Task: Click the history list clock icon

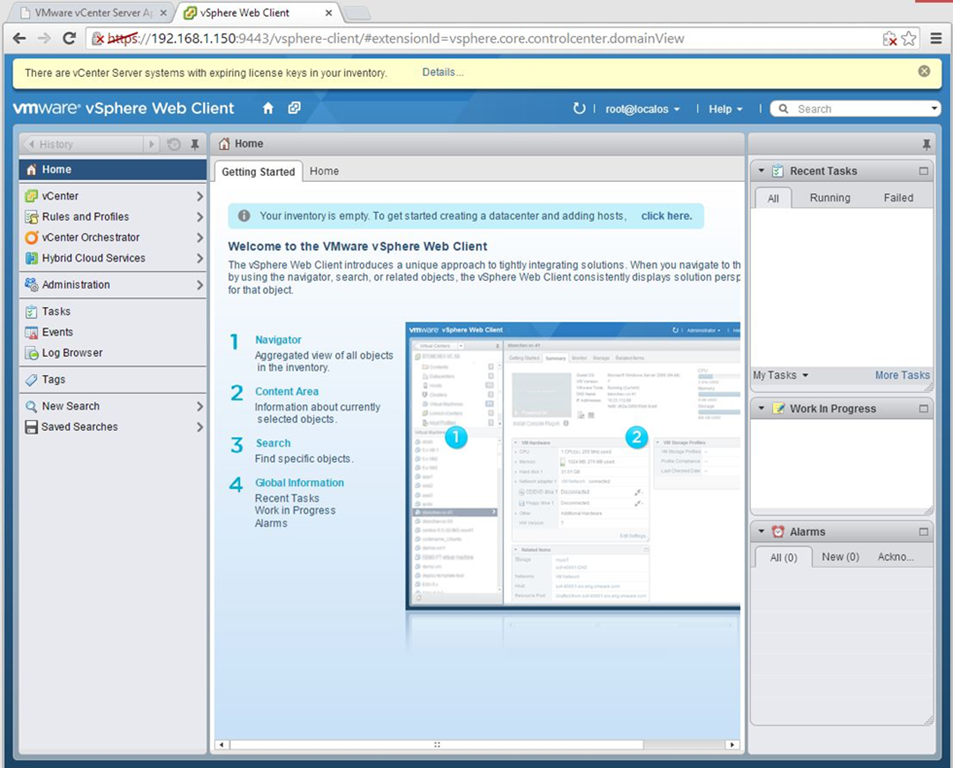Action: point(174,145)
